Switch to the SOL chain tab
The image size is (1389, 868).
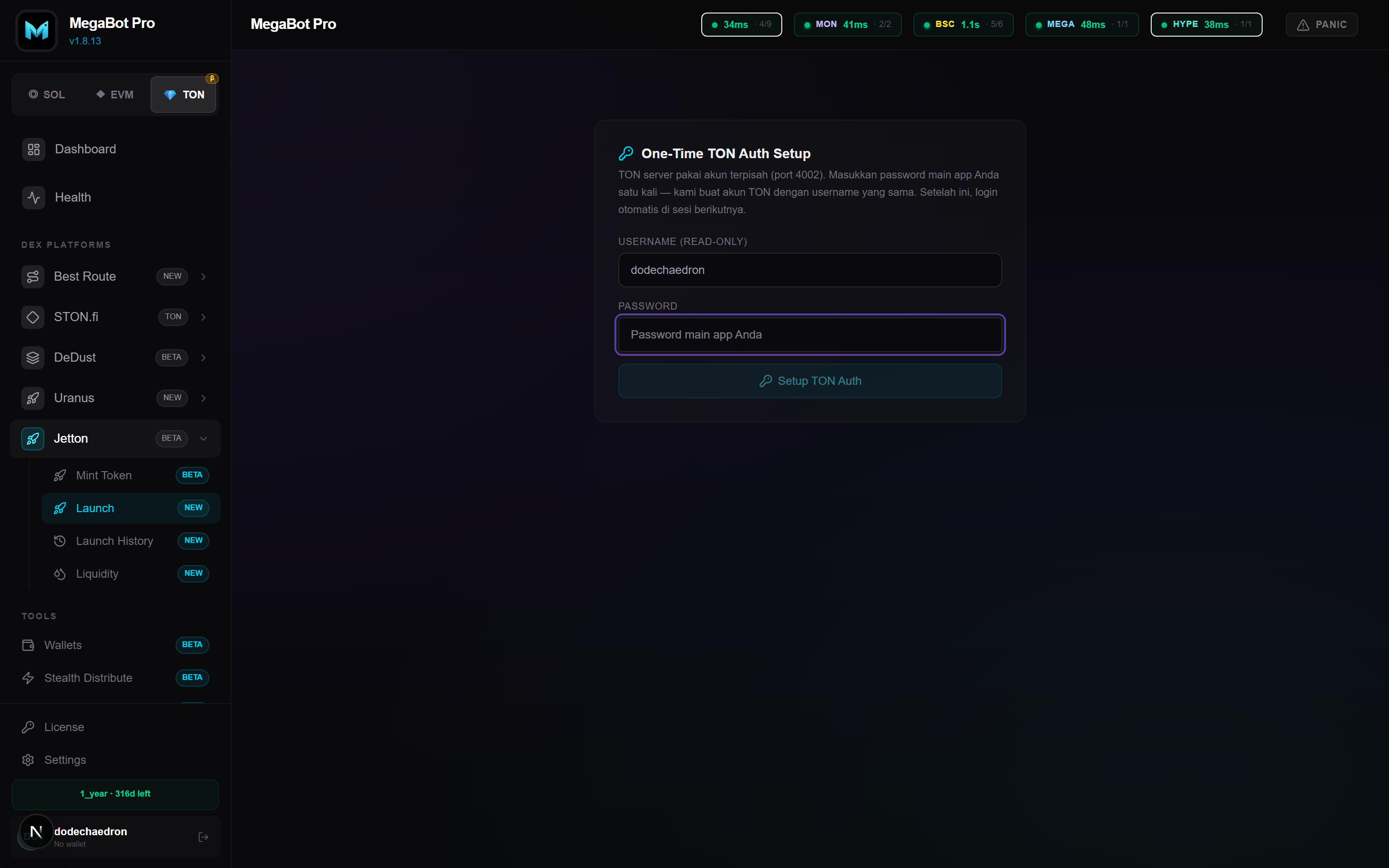coord(47,94)
